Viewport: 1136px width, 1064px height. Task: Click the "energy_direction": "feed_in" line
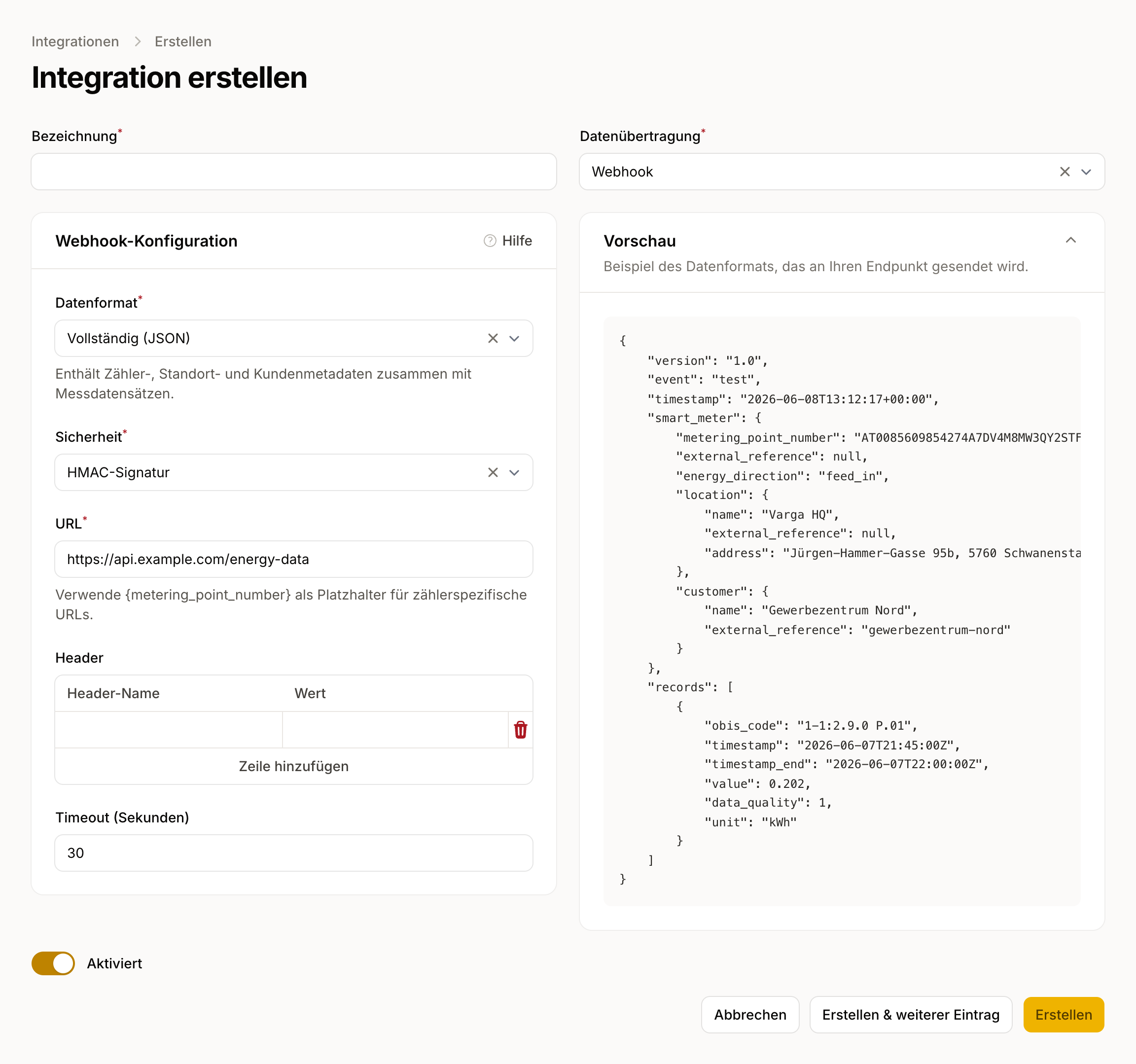point(782,476)
